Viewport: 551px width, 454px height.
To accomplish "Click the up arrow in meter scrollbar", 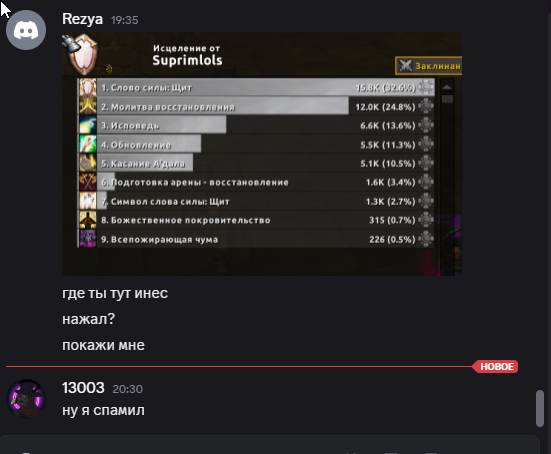I will [x=447, y=87].
